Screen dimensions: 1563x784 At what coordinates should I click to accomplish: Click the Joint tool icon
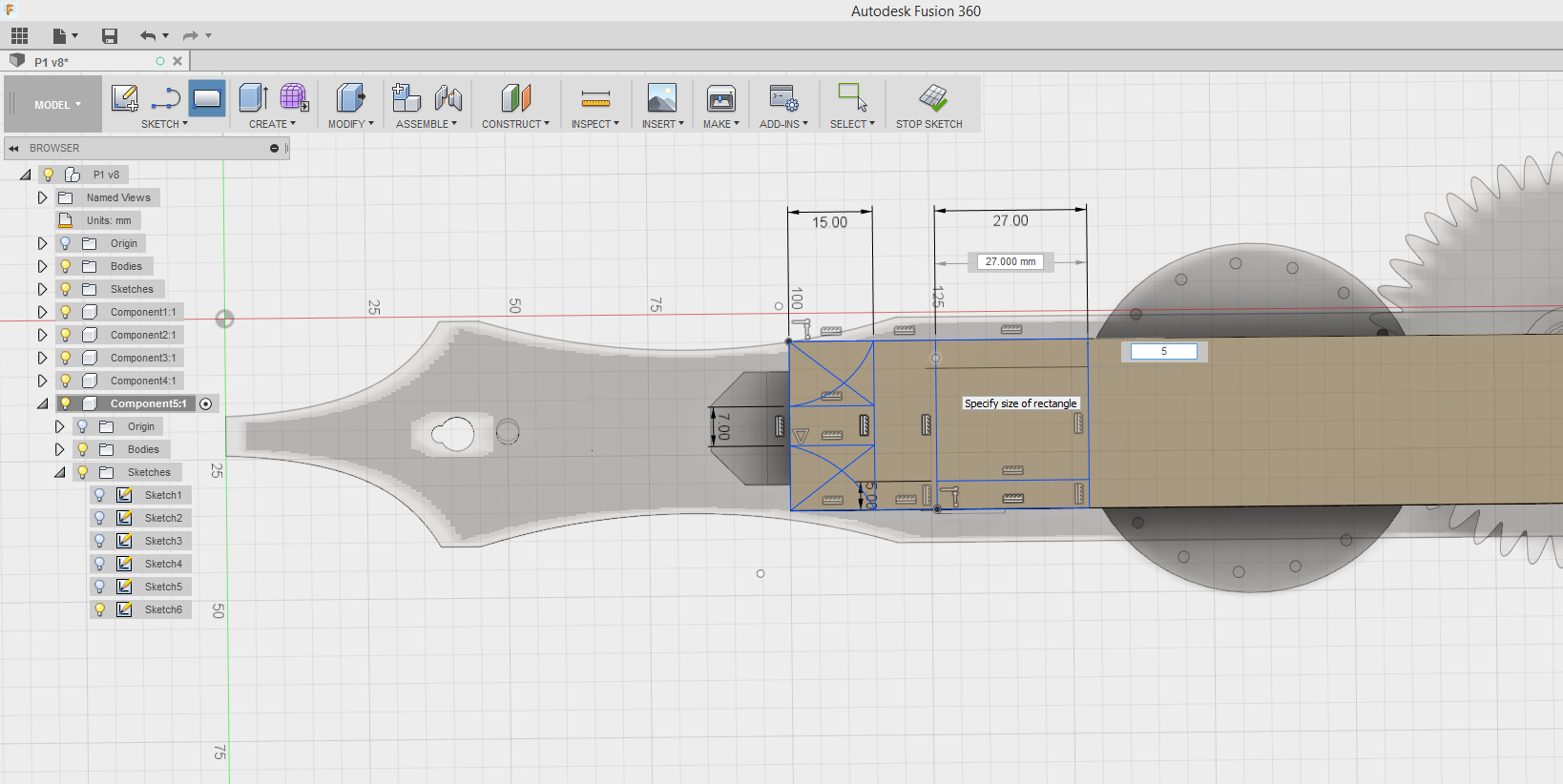[x=448, y=97]
